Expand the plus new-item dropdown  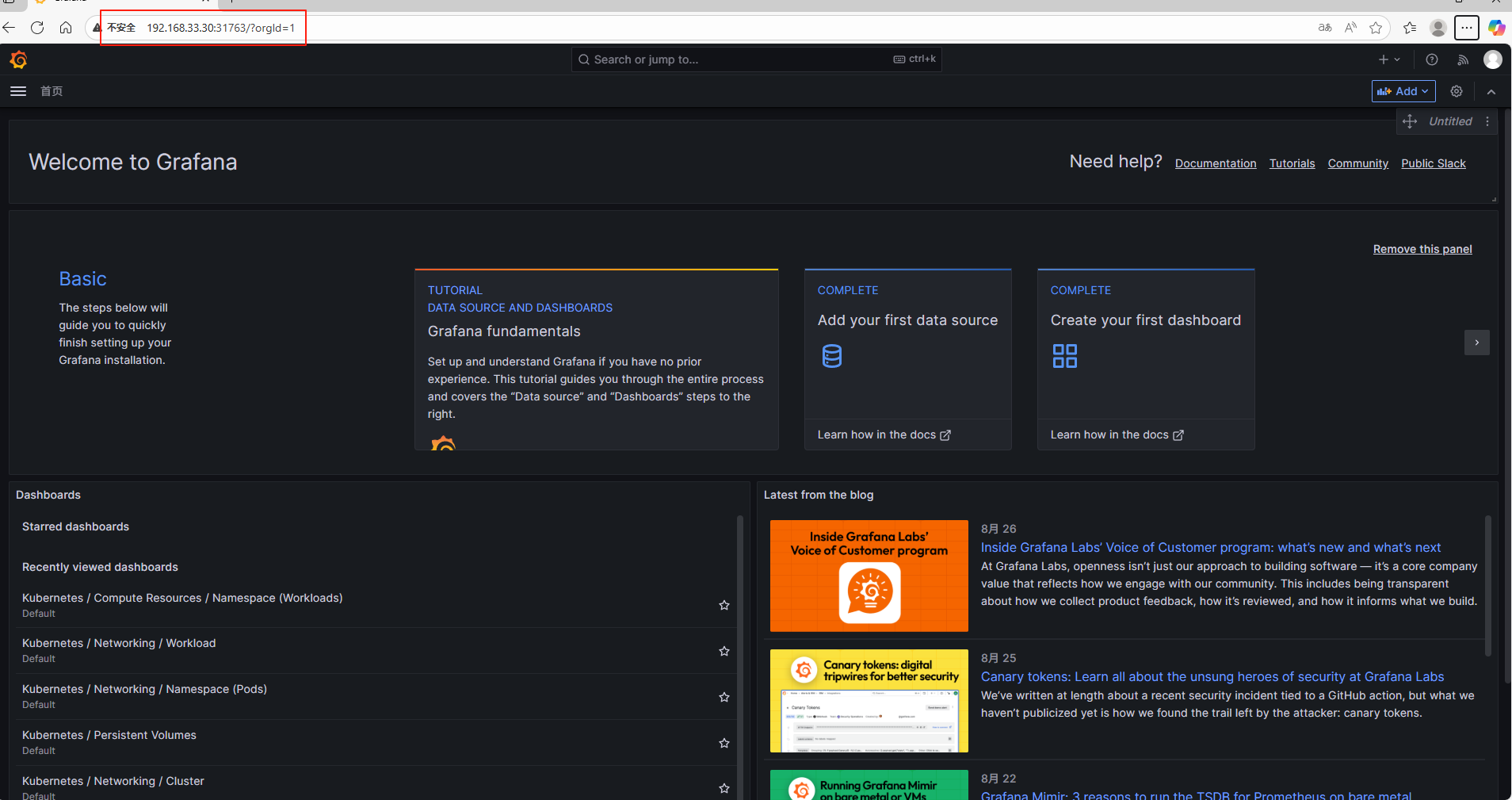[1389, 59]
